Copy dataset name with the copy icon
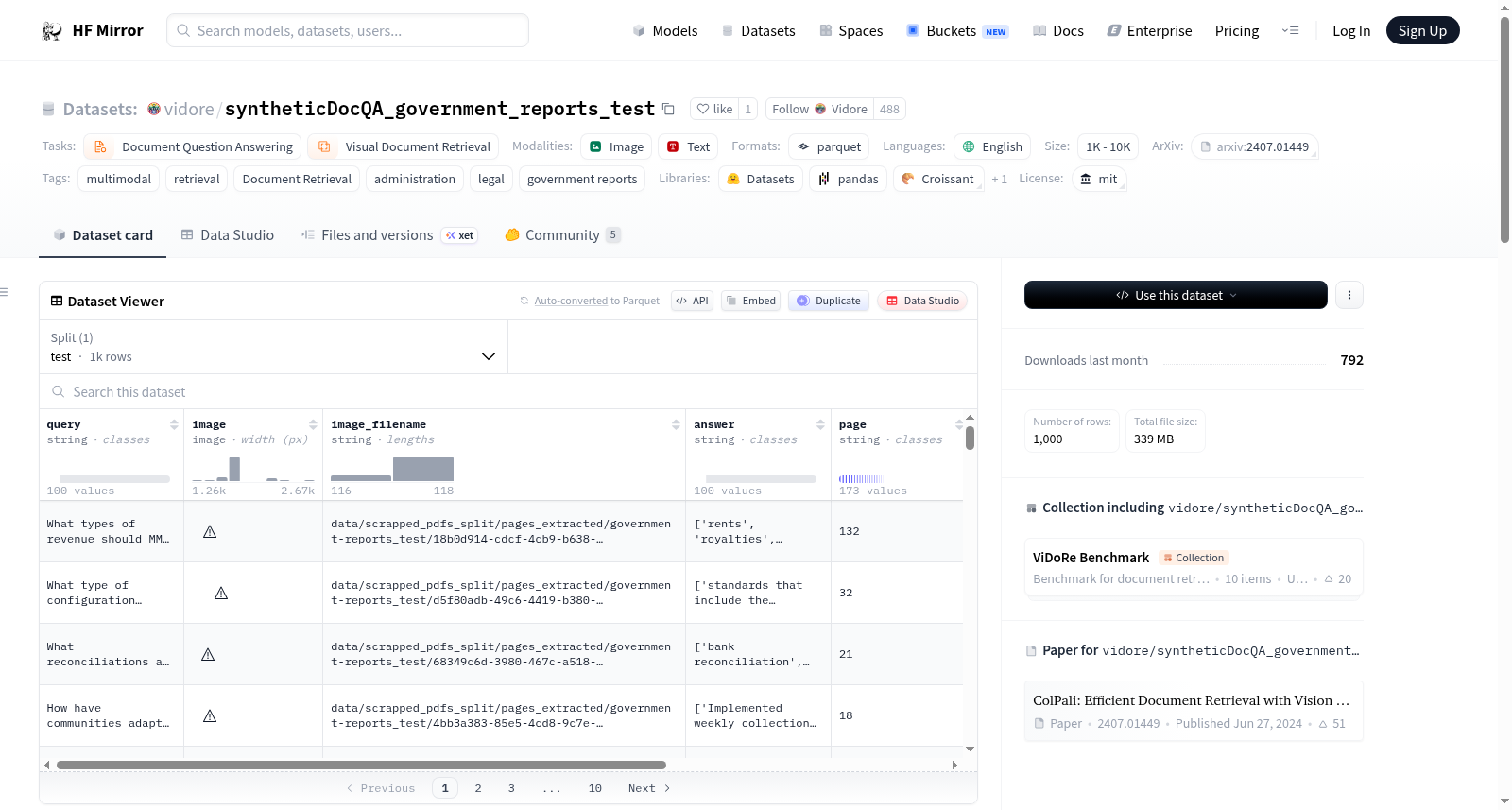Image resolution: width=1512 pixels, height=810 pixels. pyautogui.click(x=668, y=109)
